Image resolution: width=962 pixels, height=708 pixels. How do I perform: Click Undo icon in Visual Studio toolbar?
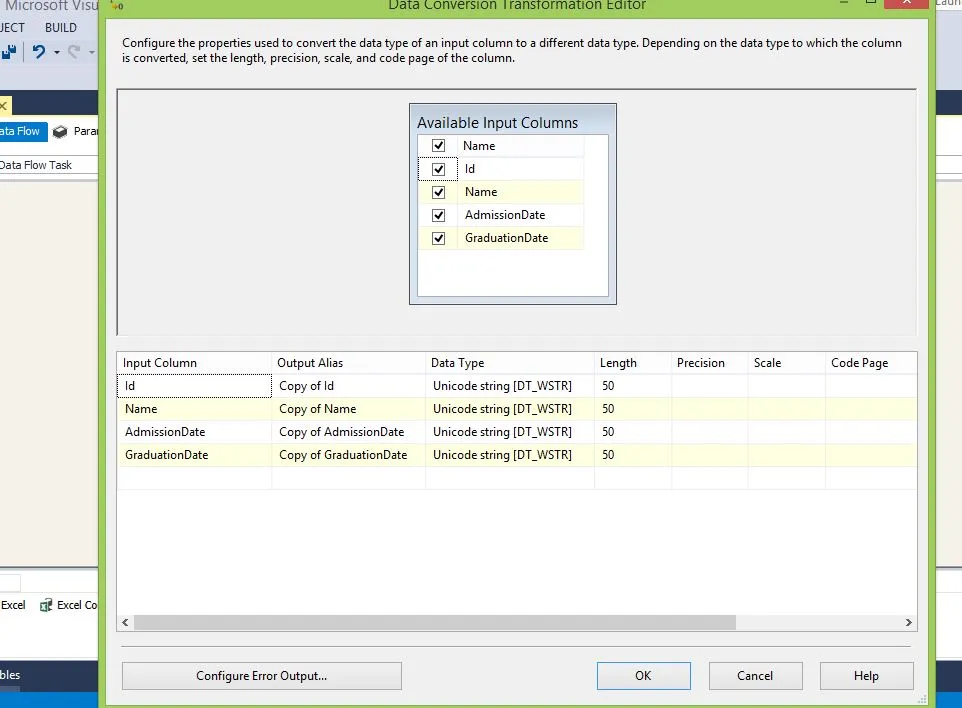point(39,52)
